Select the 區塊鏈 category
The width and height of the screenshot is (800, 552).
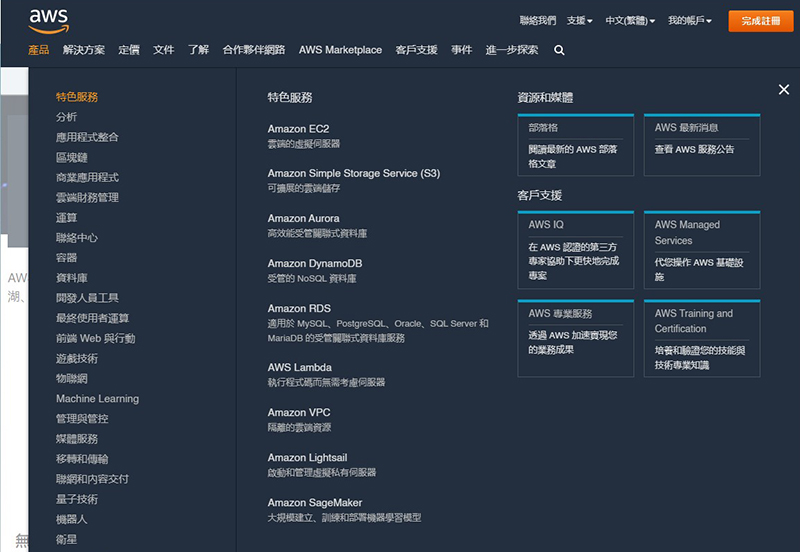[71, 157]
